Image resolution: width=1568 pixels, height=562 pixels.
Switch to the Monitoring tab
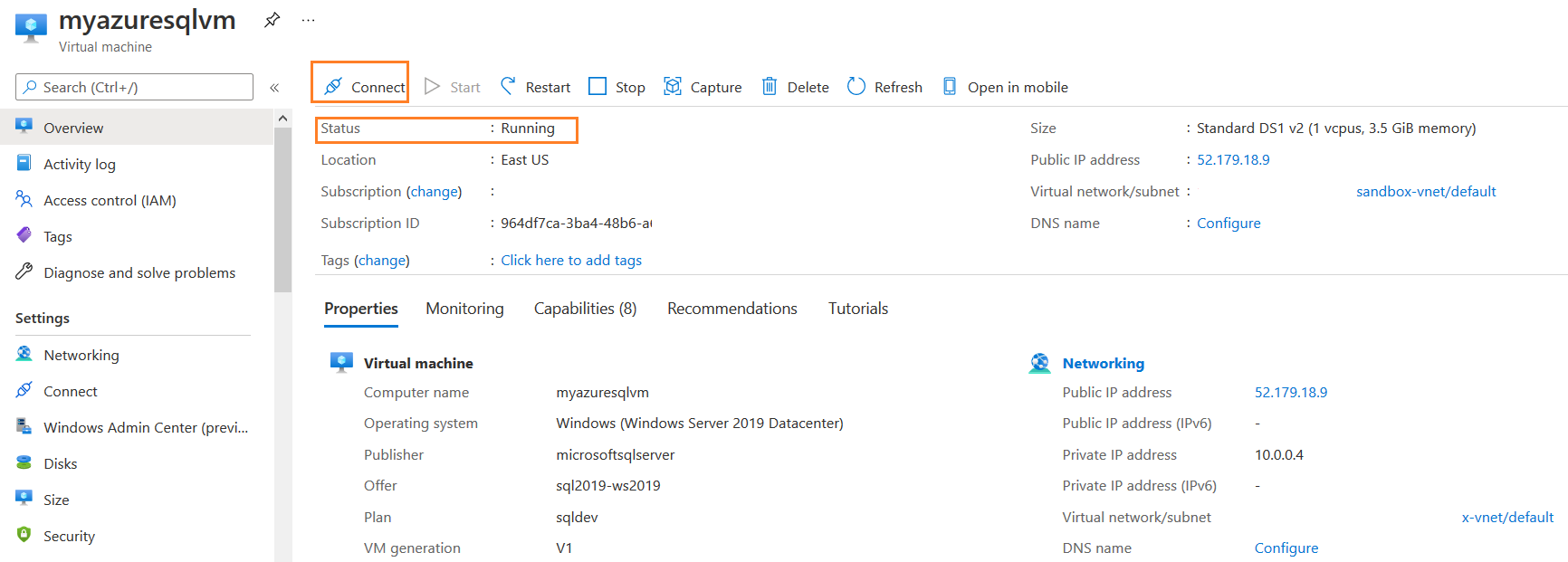coord(464,309)
